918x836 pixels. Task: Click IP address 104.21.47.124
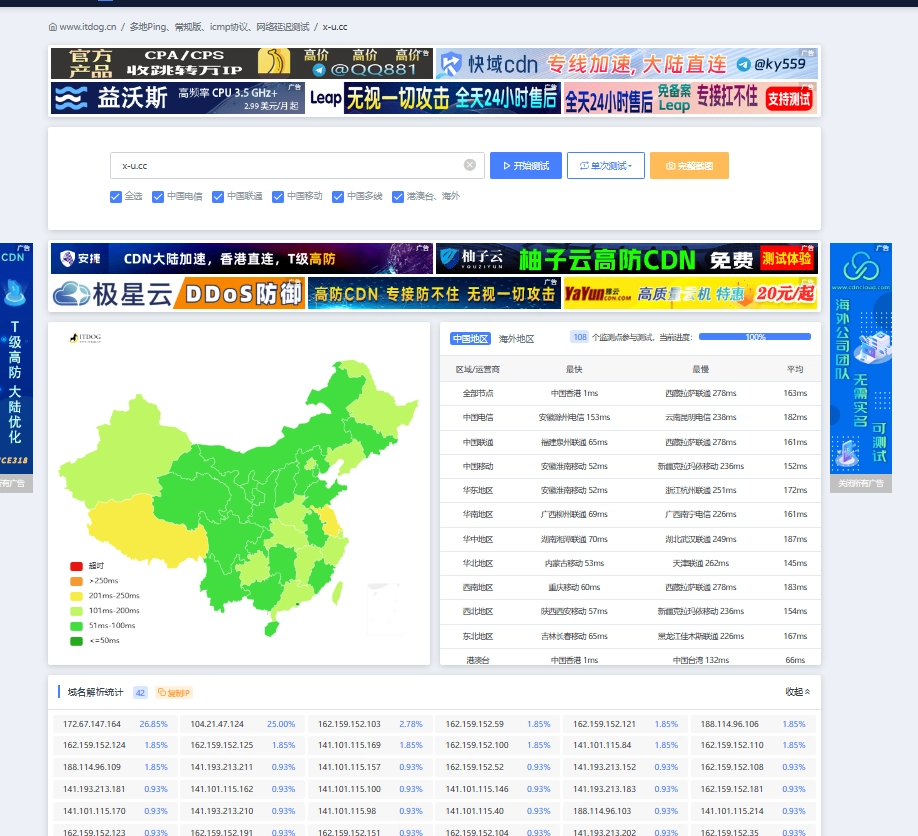click(x=217, y=724)
